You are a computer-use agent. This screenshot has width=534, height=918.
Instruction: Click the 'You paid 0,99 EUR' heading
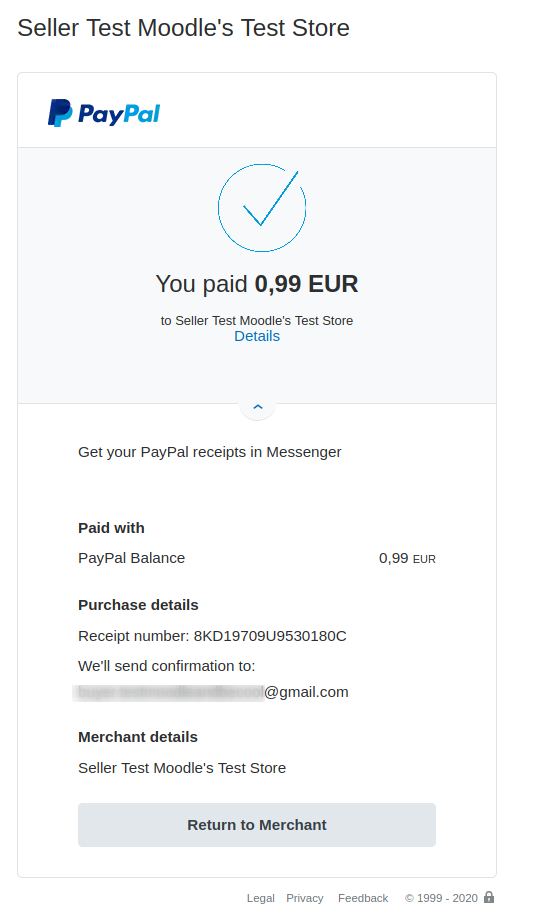(x=257, y=284)
